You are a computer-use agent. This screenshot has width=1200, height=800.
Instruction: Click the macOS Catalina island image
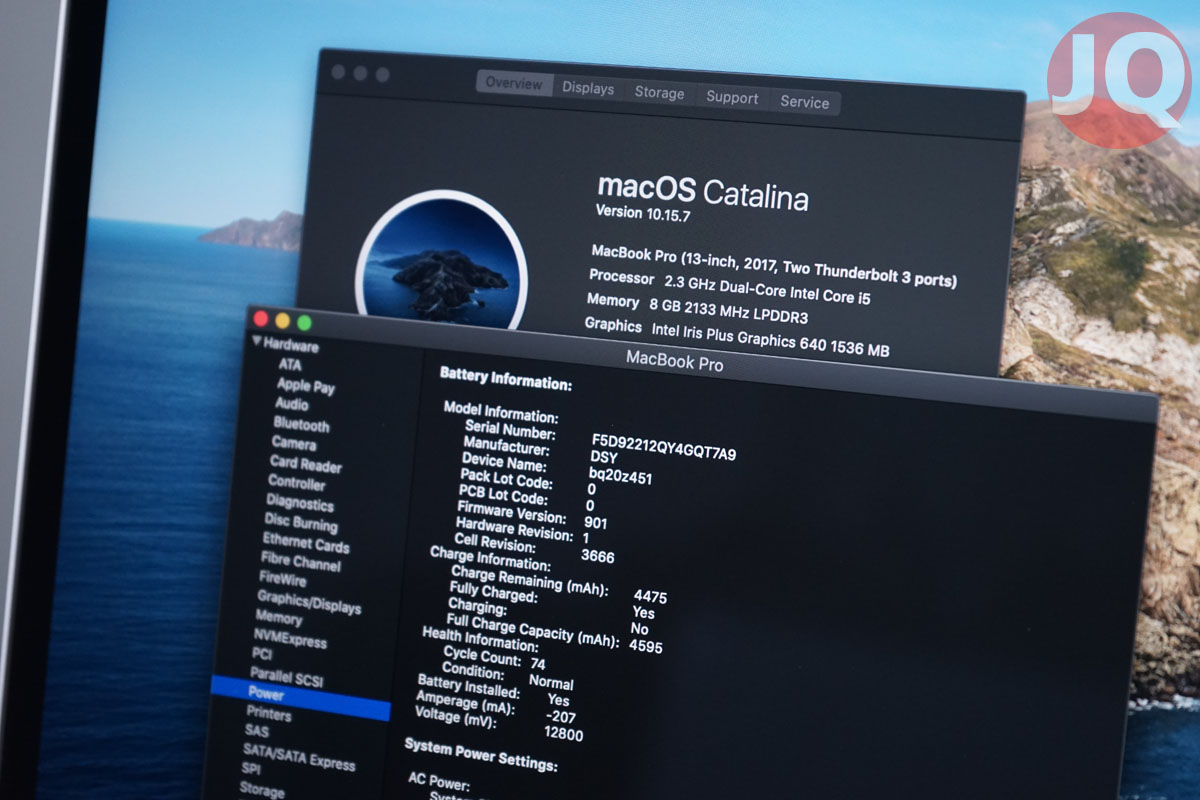pos(441,263)
